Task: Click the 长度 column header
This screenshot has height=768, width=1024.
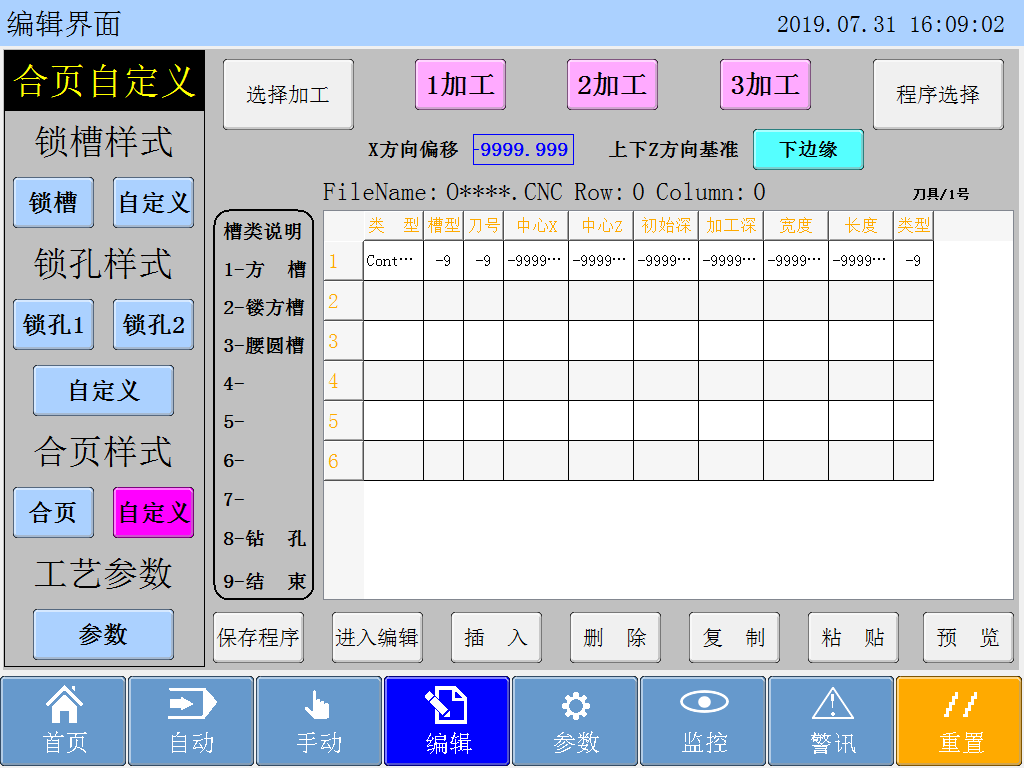Action: pyautogui.click(x=861, y=226)
